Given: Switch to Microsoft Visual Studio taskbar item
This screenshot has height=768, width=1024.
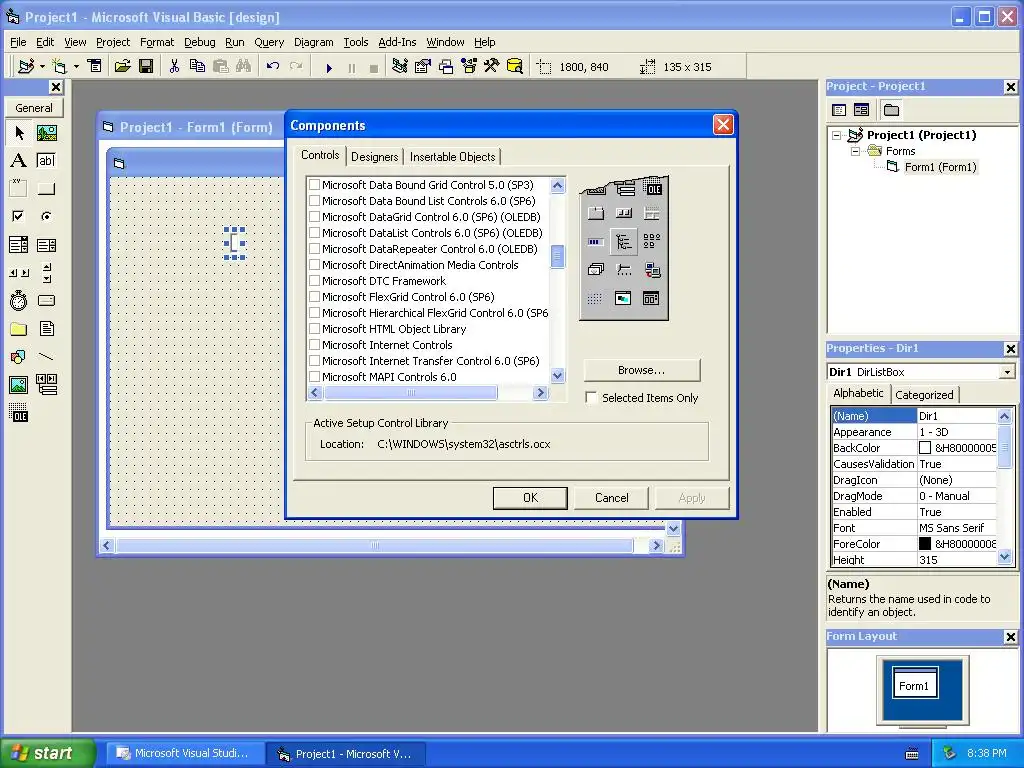Looking at the screenshot, I should point(184,753).
